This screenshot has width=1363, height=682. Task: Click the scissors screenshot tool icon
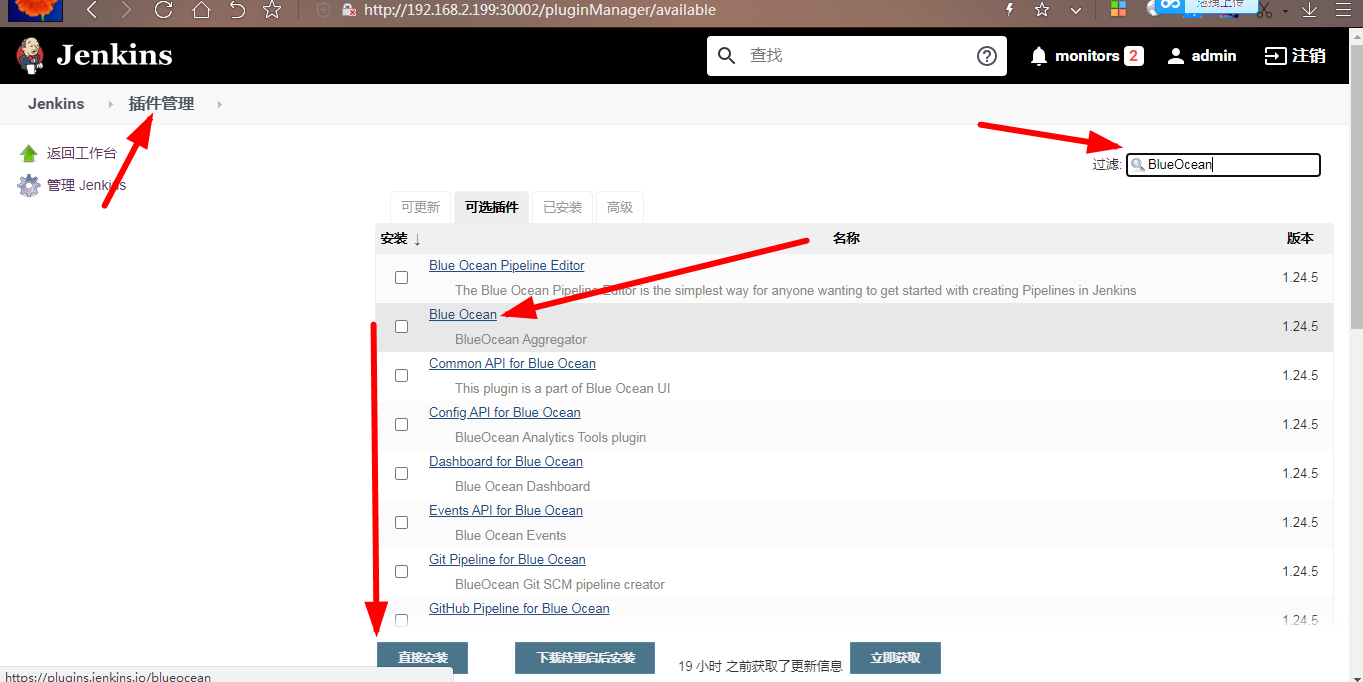[x=1264, y=10]
